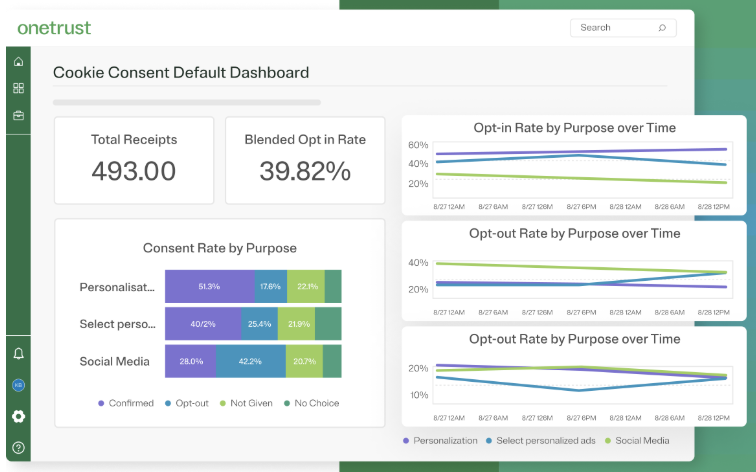This screenshot has height=472, width=756.
Task: Open settings gear icon
Action: (x=18, y=416)
